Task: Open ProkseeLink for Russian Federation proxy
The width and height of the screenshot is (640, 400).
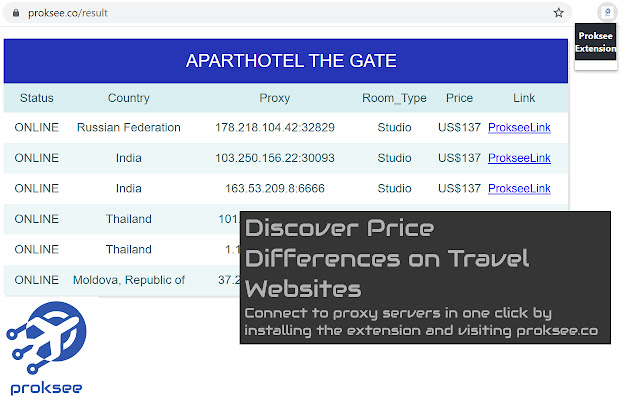Action: pos(519,127)
